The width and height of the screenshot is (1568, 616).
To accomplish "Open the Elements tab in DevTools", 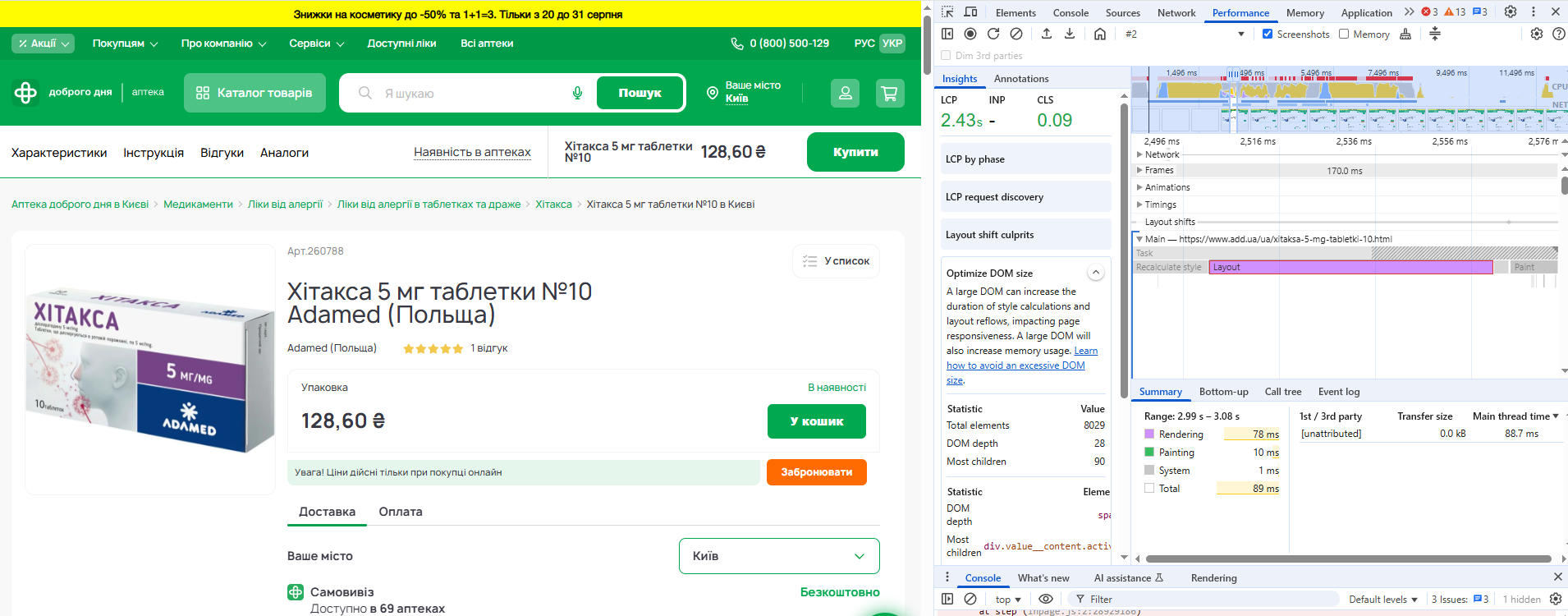I will 1016,12.
